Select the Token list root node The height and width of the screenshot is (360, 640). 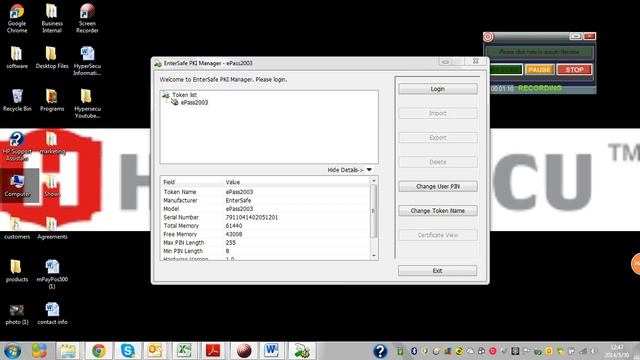click(x=184, y=95)
